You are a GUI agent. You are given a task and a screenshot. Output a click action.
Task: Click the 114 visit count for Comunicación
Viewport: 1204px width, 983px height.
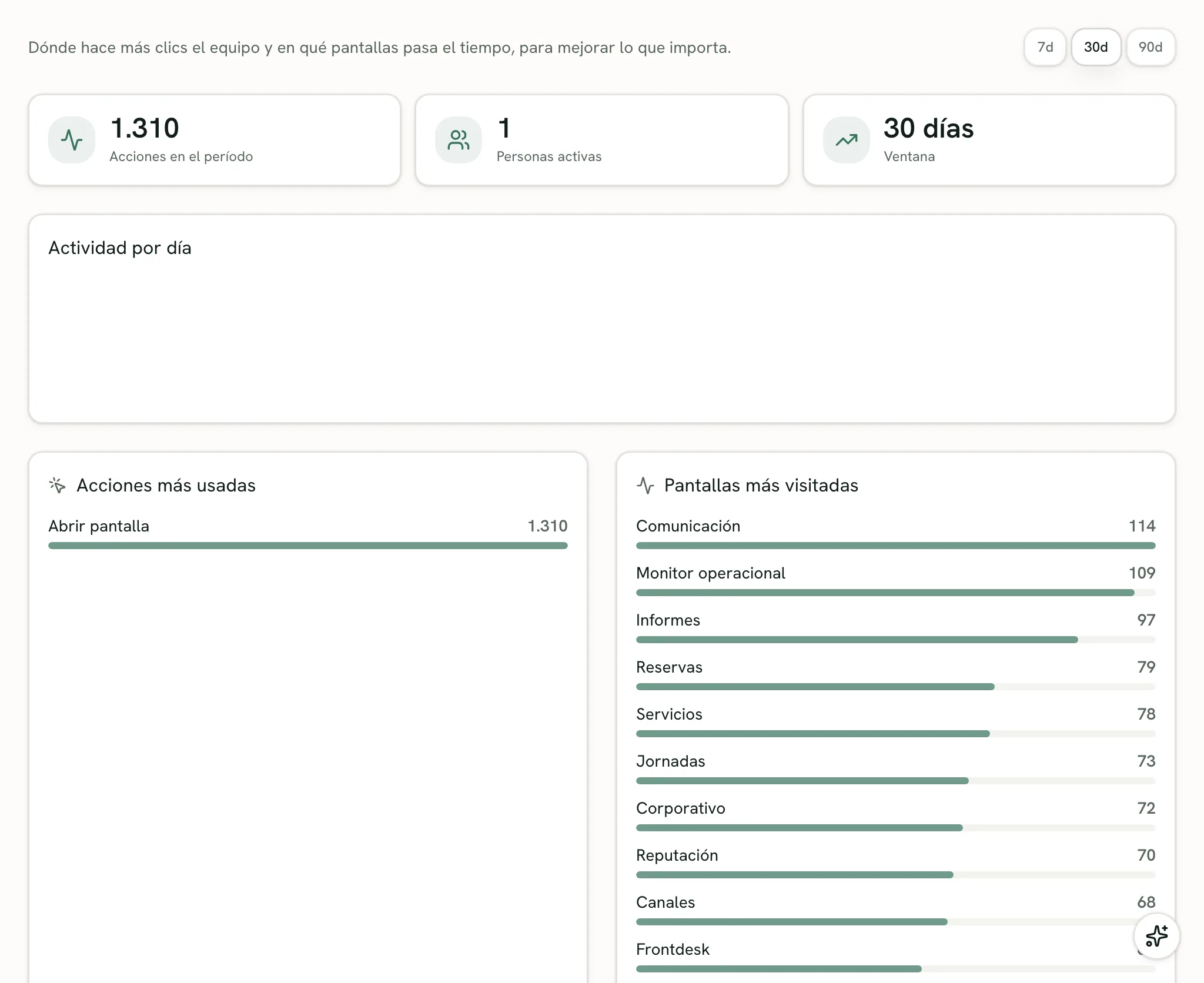point(1142,526)
